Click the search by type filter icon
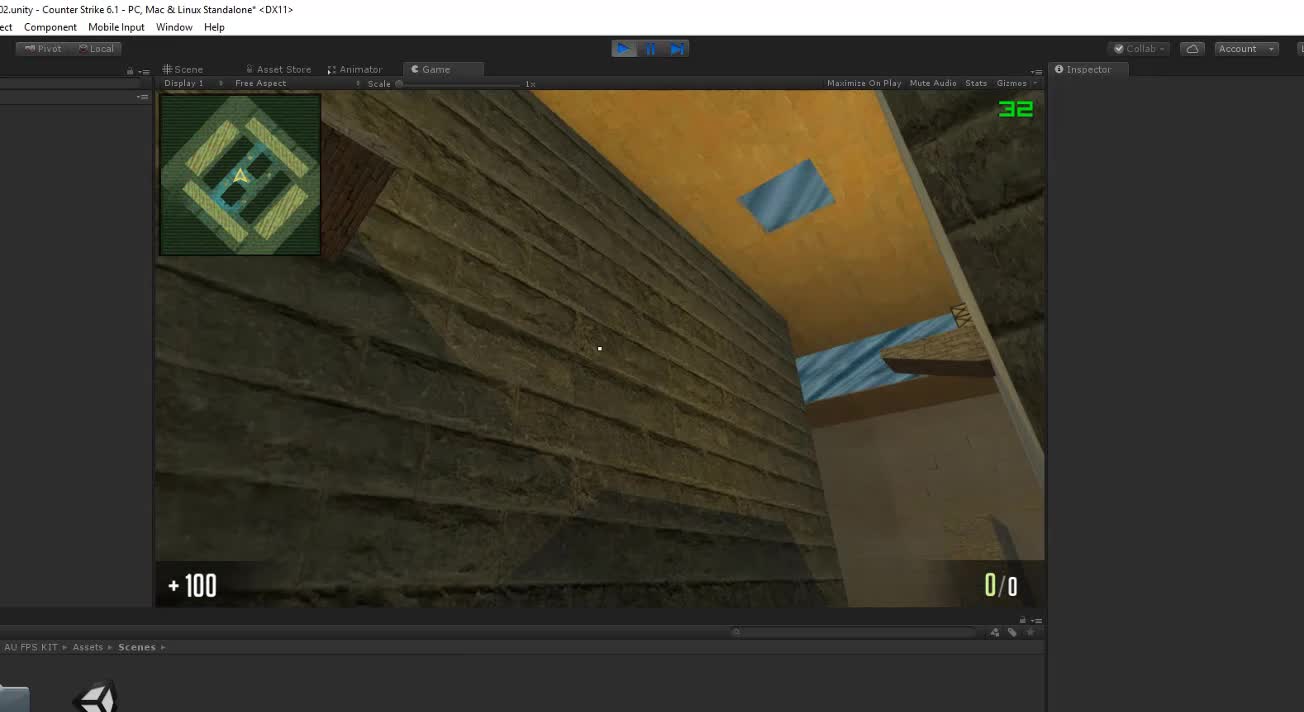Viewport: 1304px width, 712px height. 994,632
